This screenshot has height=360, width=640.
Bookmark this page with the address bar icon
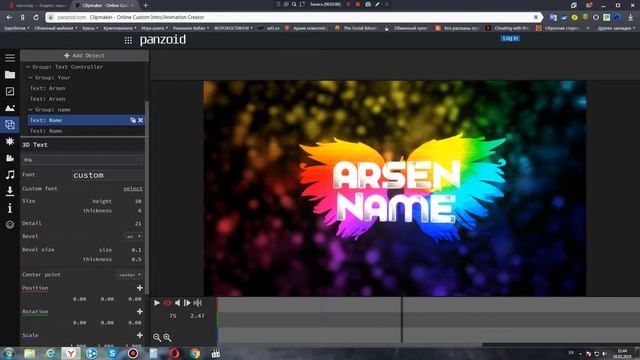536,17
